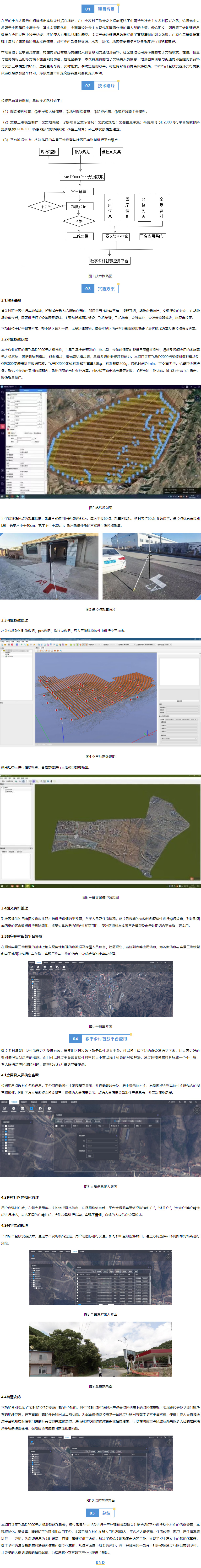Viewport: 201px width, 1568px height.
Task: Click the 3.2外业数据获取 subsection heading
Action: [x=15, y=339]
